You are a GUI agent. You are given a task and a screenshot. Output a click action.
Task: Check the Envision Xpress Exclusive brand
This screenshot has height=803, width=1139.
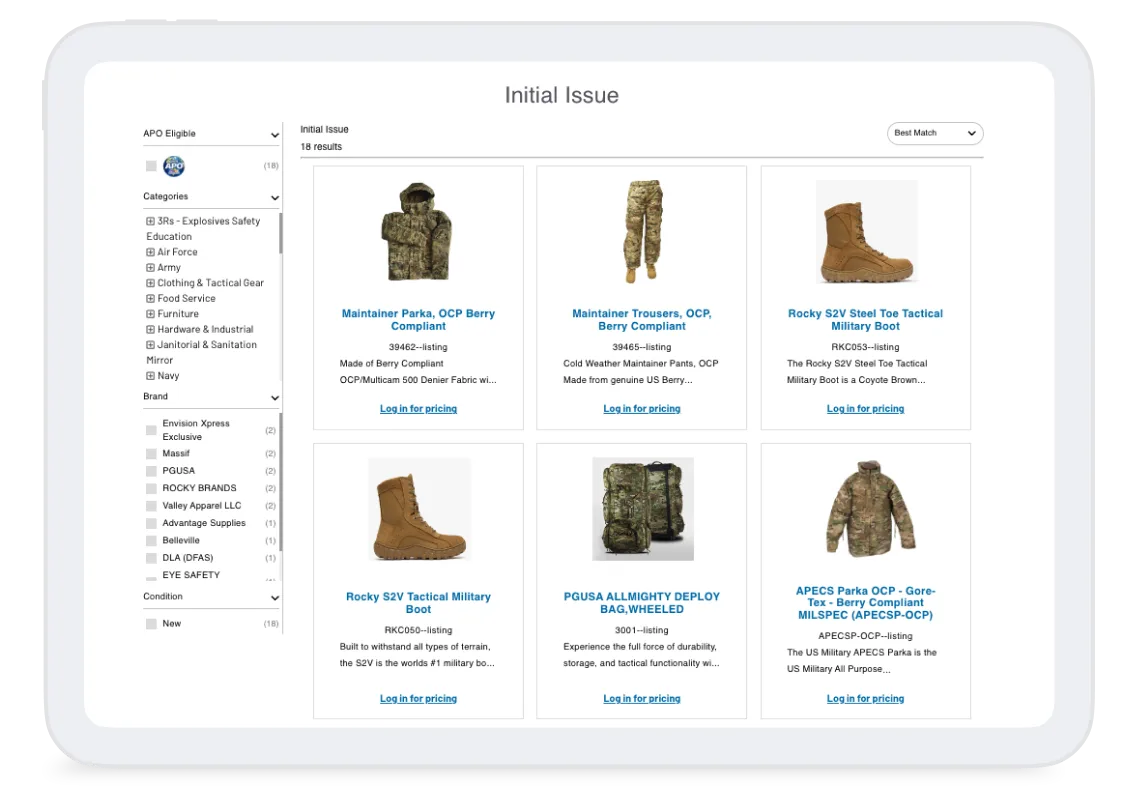(151, 430)
